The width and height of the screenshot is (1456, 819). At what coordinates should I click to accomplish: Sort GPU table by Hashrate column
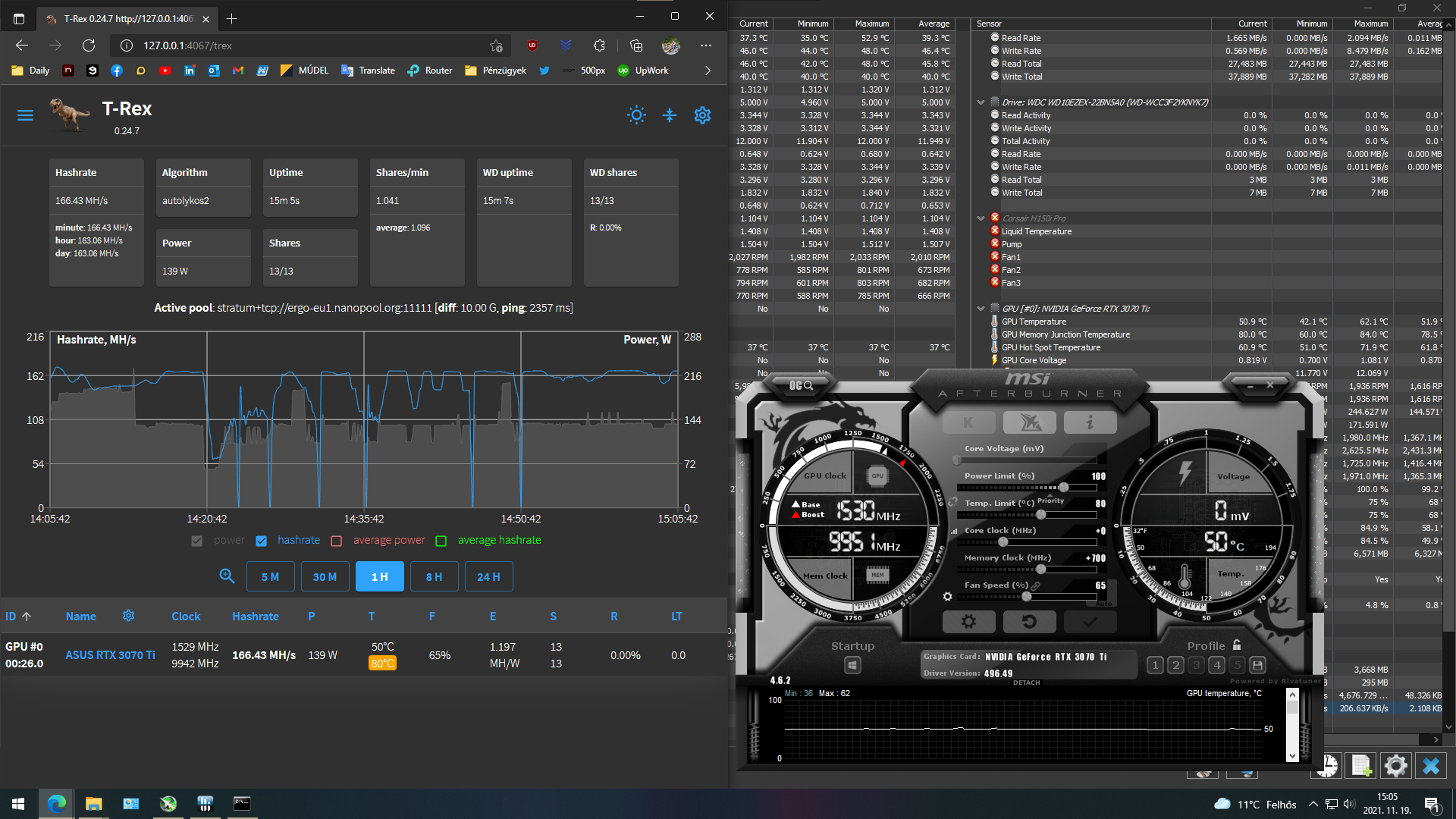coord(256,617)
